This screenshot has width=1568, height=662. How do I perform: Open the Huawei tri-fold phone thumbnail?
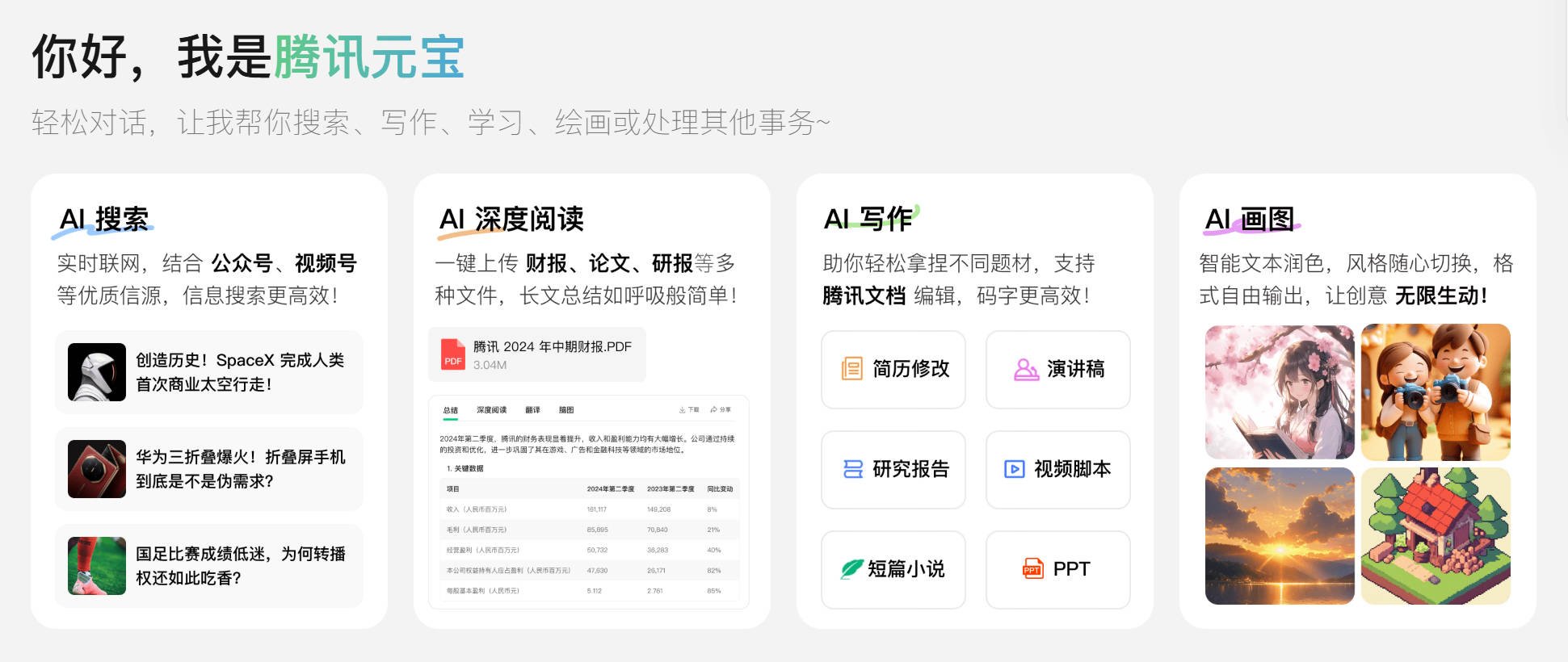(x=97, y=469)
